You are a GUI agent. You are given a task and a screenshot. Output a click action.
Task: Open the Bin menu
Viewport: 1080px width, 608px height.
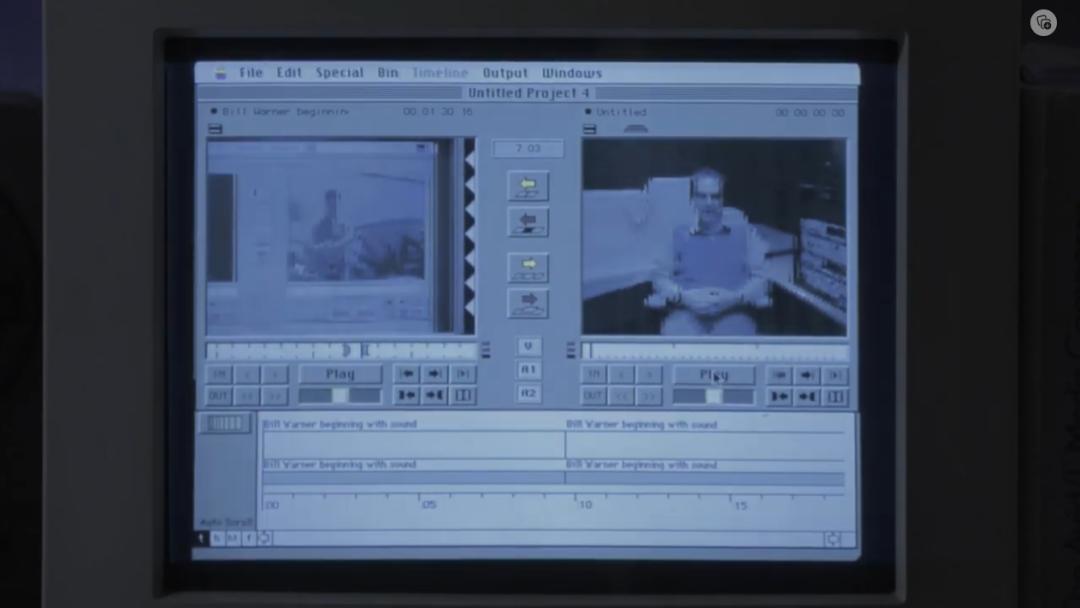coord(387,73)
